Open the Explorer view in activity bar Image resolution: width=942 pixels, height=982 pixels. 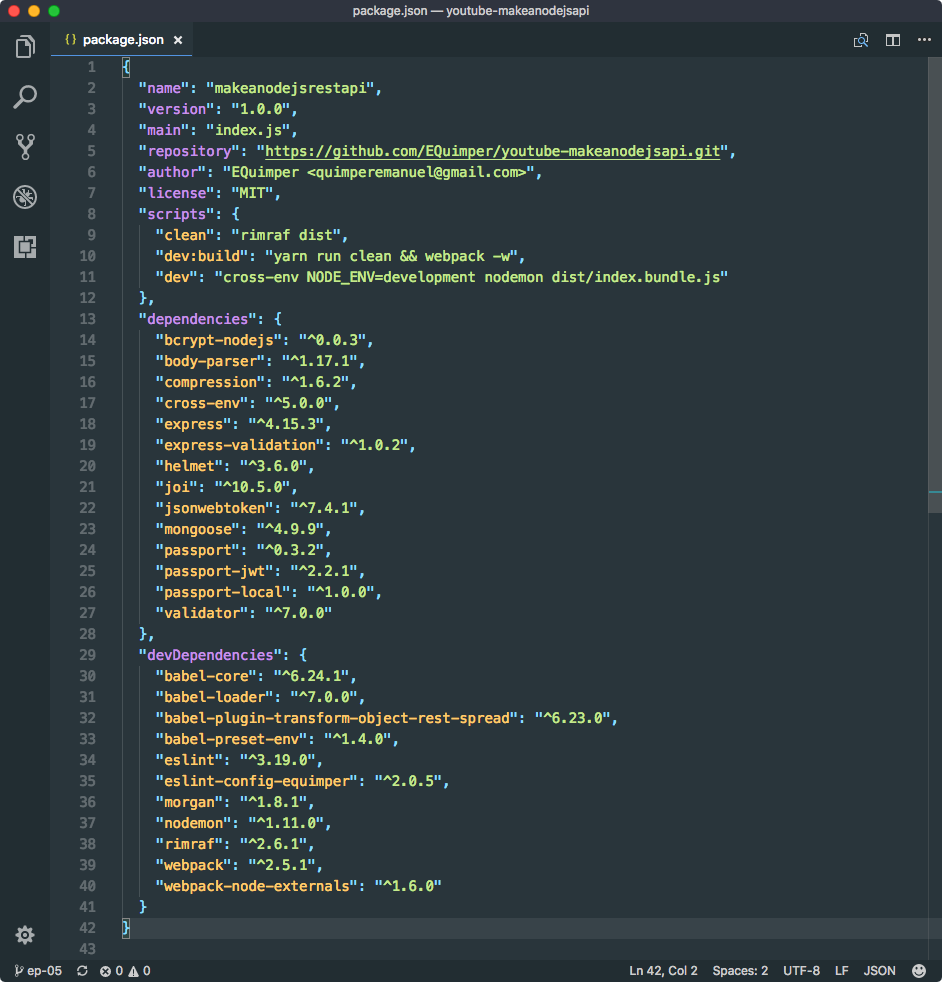25,46
